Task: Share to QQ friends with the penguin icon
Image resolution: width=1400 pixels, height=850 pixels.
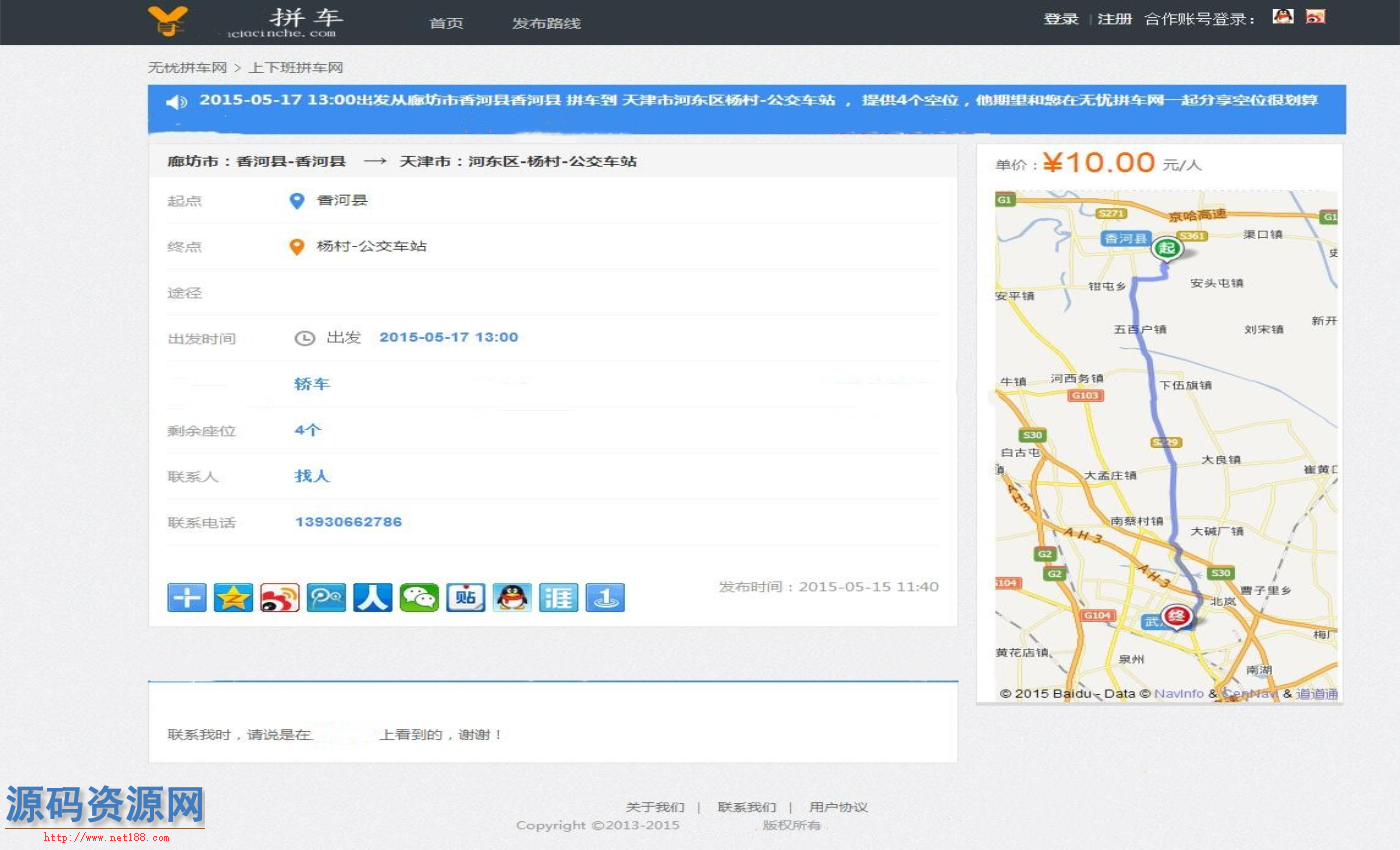Action: 512,597
